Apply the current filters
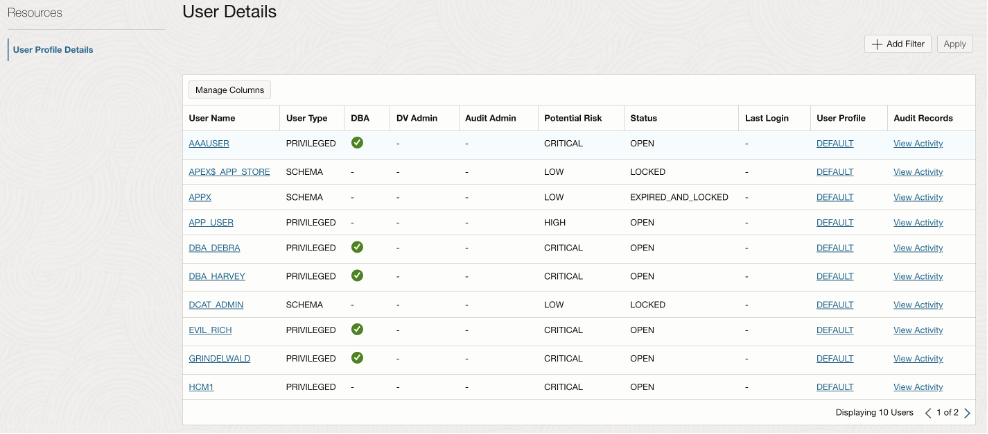This screenshot has height=434, width=988. point(955,44)
